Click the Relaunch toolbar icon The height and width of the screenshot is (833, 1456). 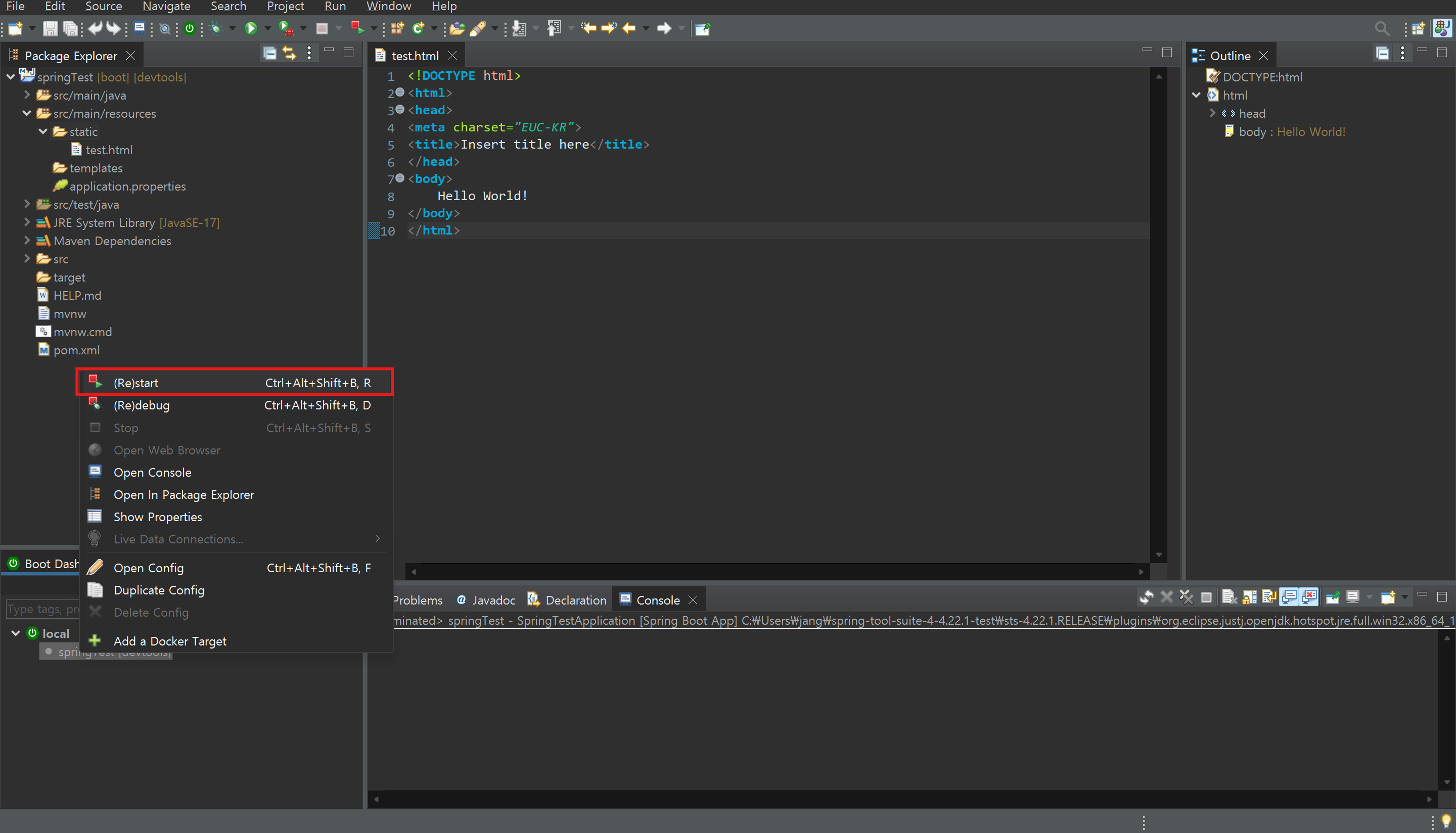click(x=357, y=28)
